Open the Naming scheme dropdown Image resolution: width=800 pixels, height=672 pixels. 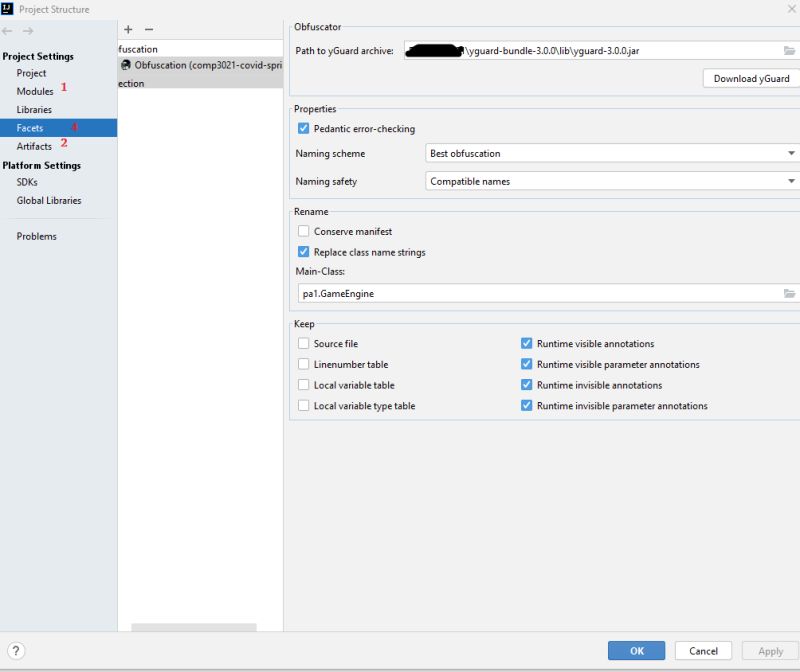tap(792, 153)
